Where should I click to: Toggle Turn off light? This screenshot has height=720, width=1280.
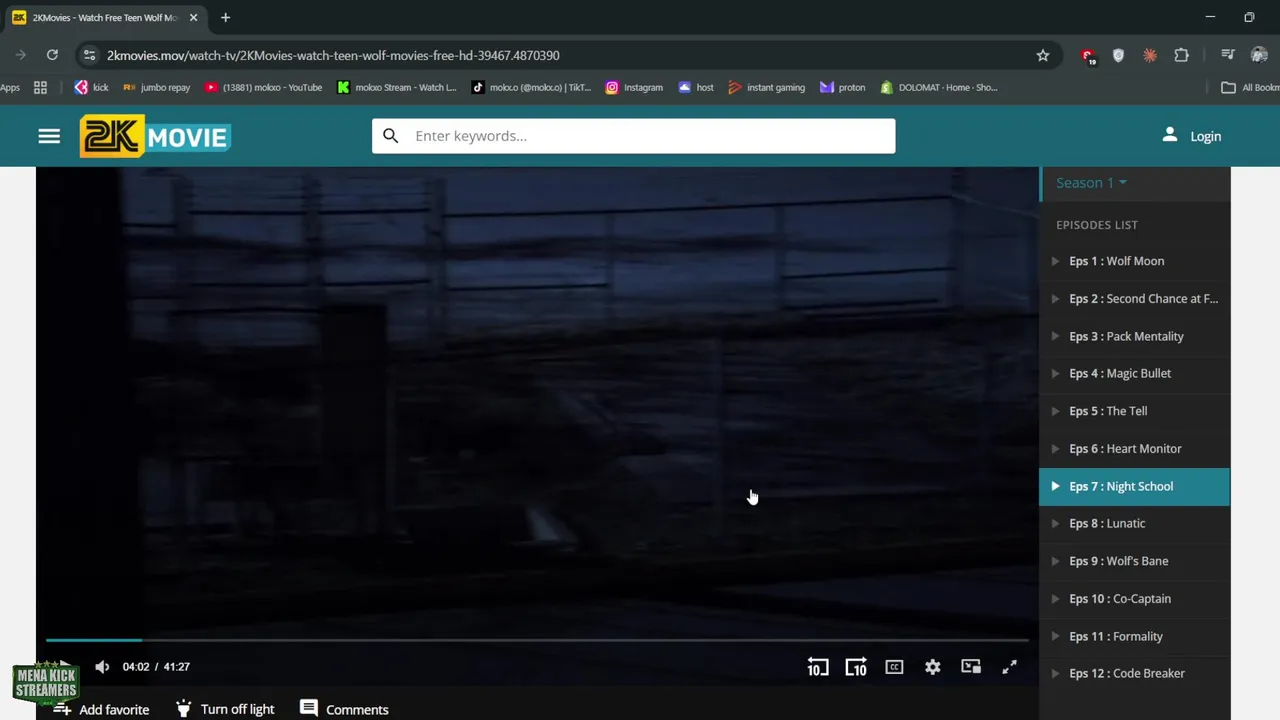tap(225, 709)
